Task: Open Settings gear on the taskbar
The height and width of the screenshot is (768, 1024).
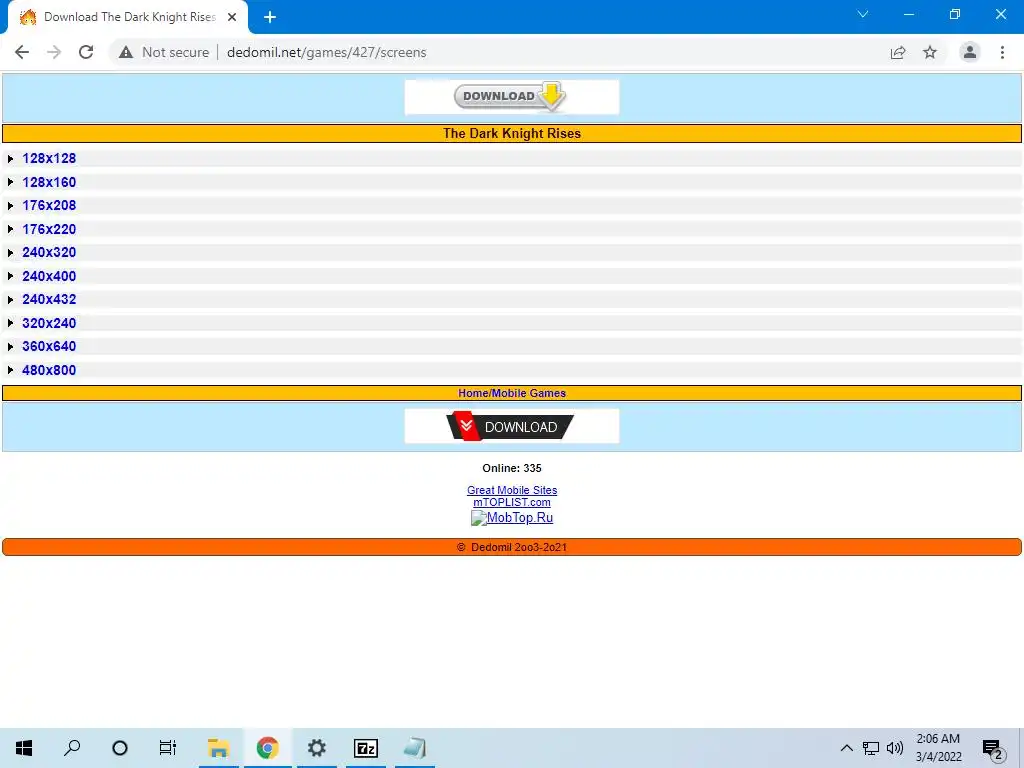Action: click(x=317, y=748)
